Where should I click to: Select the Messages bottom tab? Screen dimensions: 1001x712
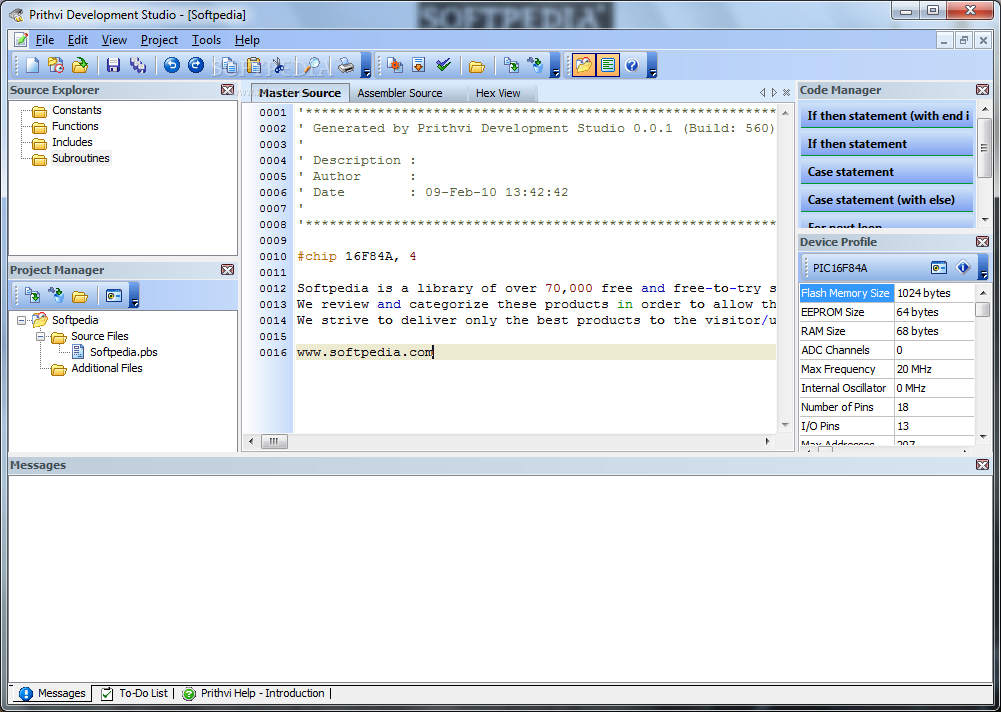(52, 693)
